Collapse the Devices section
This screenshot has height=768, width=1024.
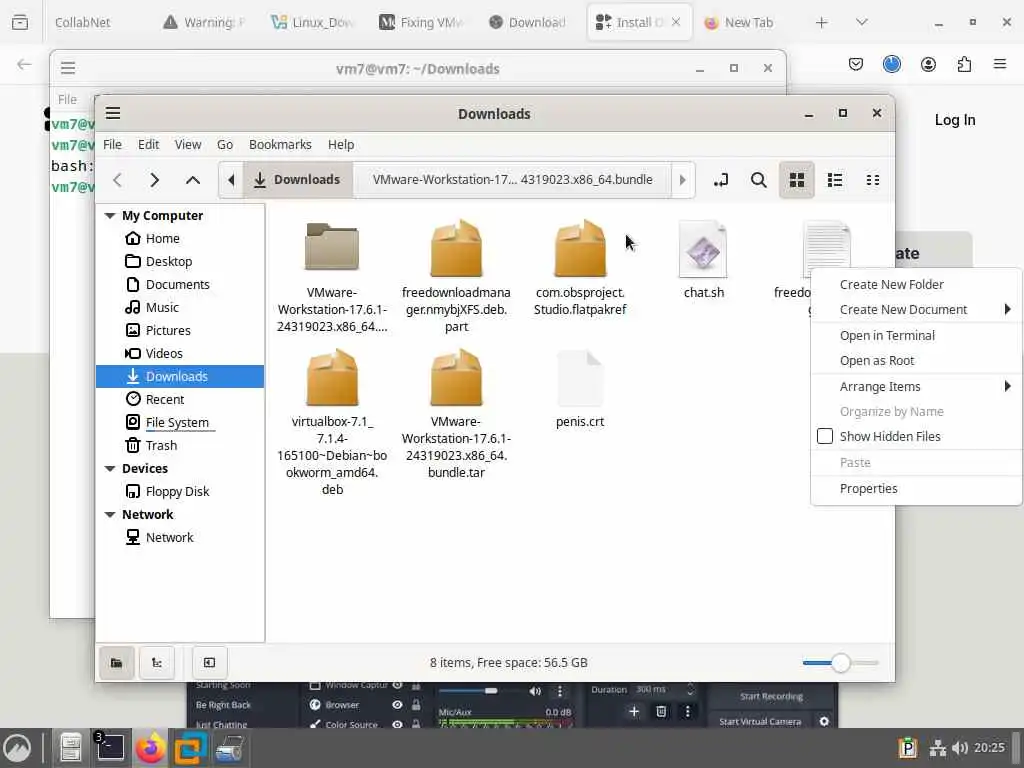pyautogui.click(x=110, y=468)
